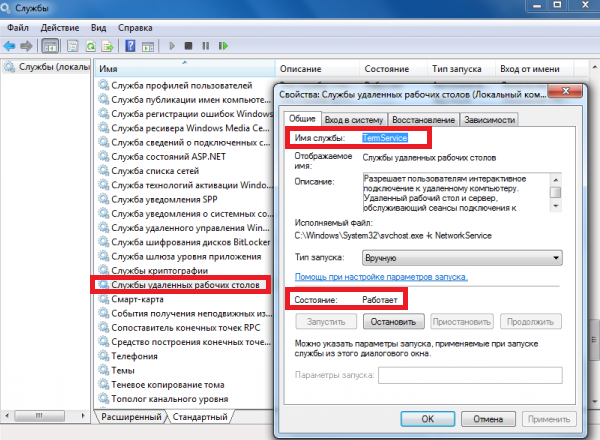Select Служба списка сетей row
Viewport: 600px width, 440px height.
tap(184, 171)
